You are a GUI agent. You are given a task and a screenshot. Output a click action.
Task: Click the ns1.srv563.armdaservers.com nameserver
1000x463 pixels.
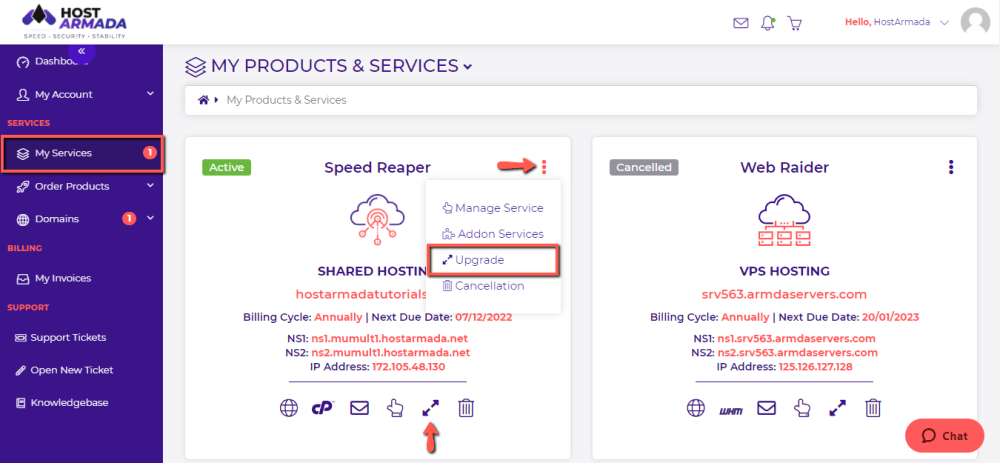click(x=797, y=338)
